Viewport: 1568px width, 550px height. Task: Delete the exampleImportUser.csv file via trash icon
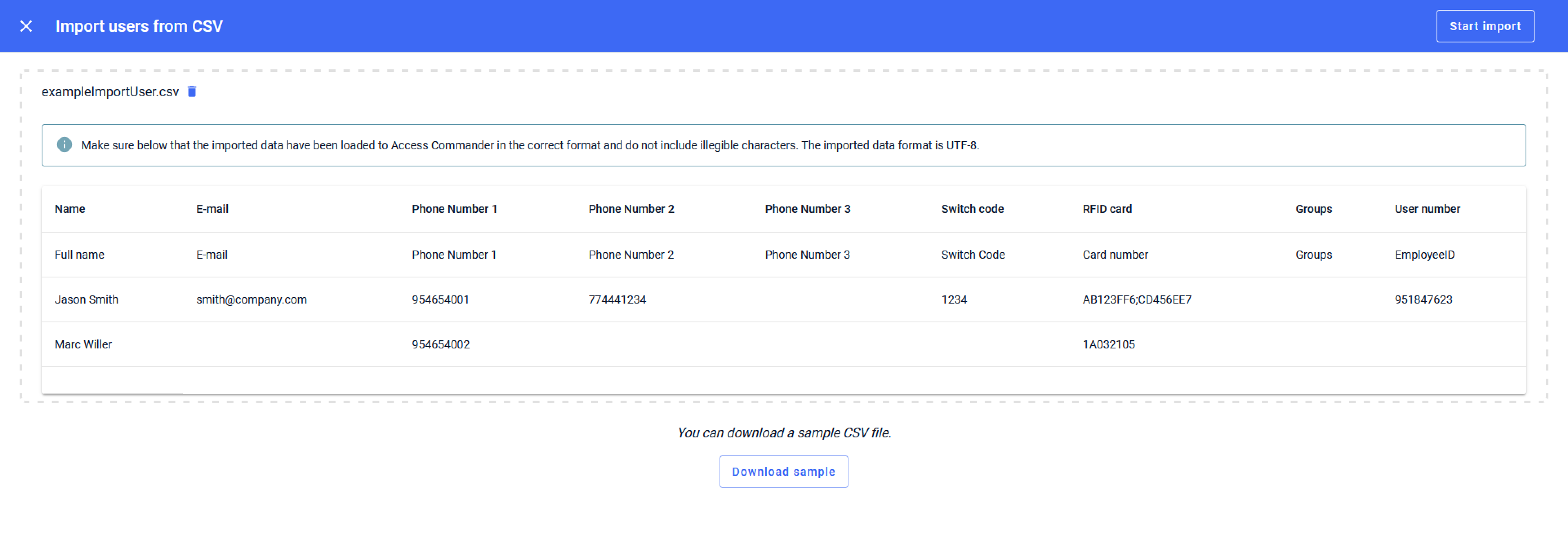tap(192, 91)
